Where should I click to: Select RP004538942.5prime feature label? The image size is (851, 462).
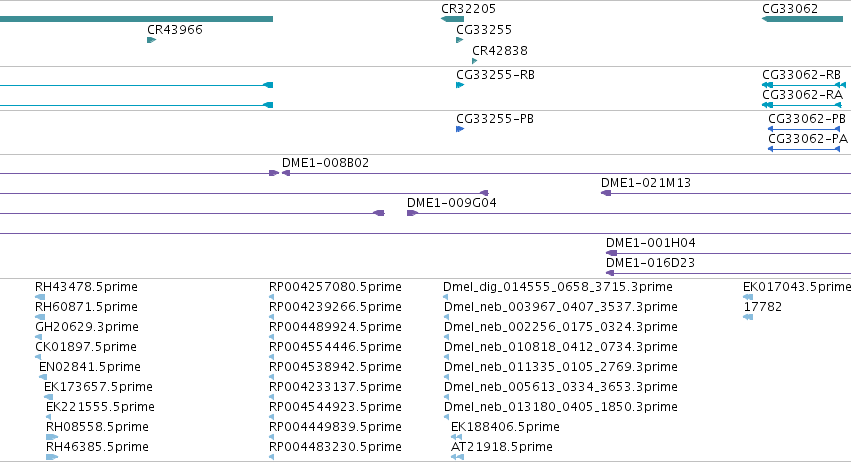pyautogui.click(x=335, y=368)
